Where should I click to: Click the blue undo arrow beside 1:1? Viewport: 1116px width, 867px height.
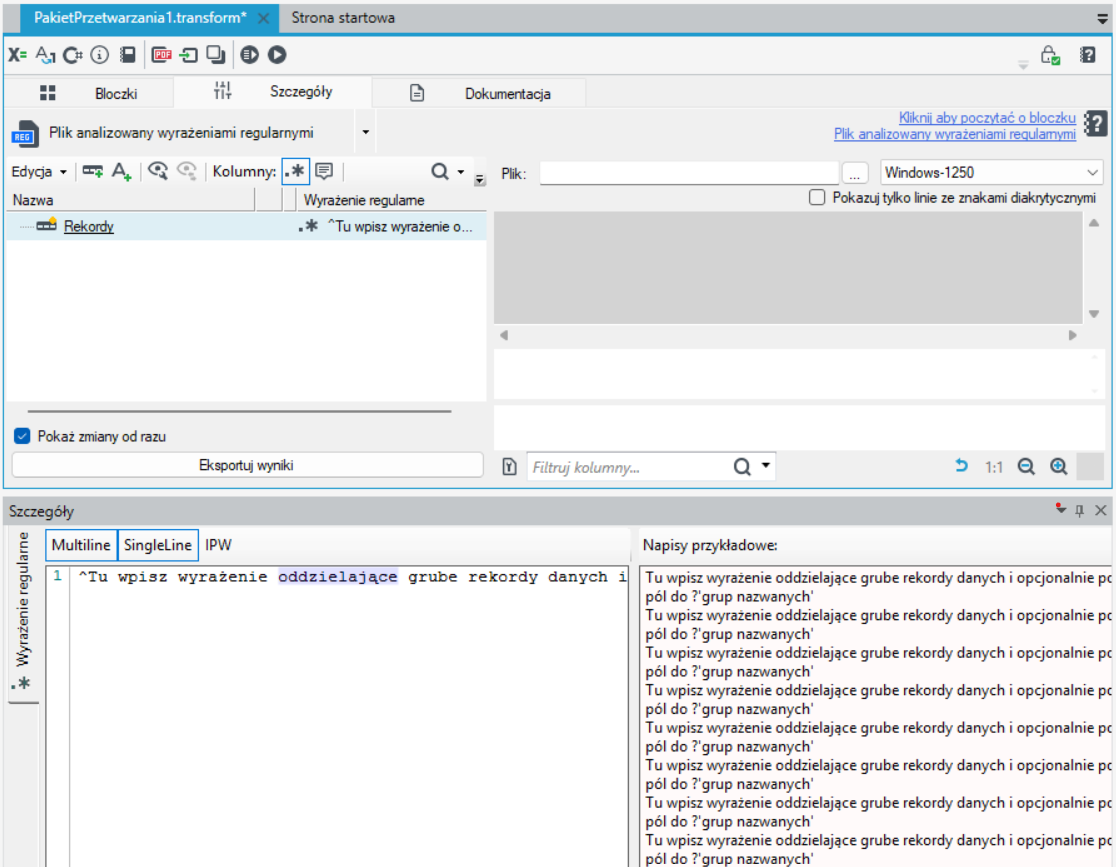(961, 466)
